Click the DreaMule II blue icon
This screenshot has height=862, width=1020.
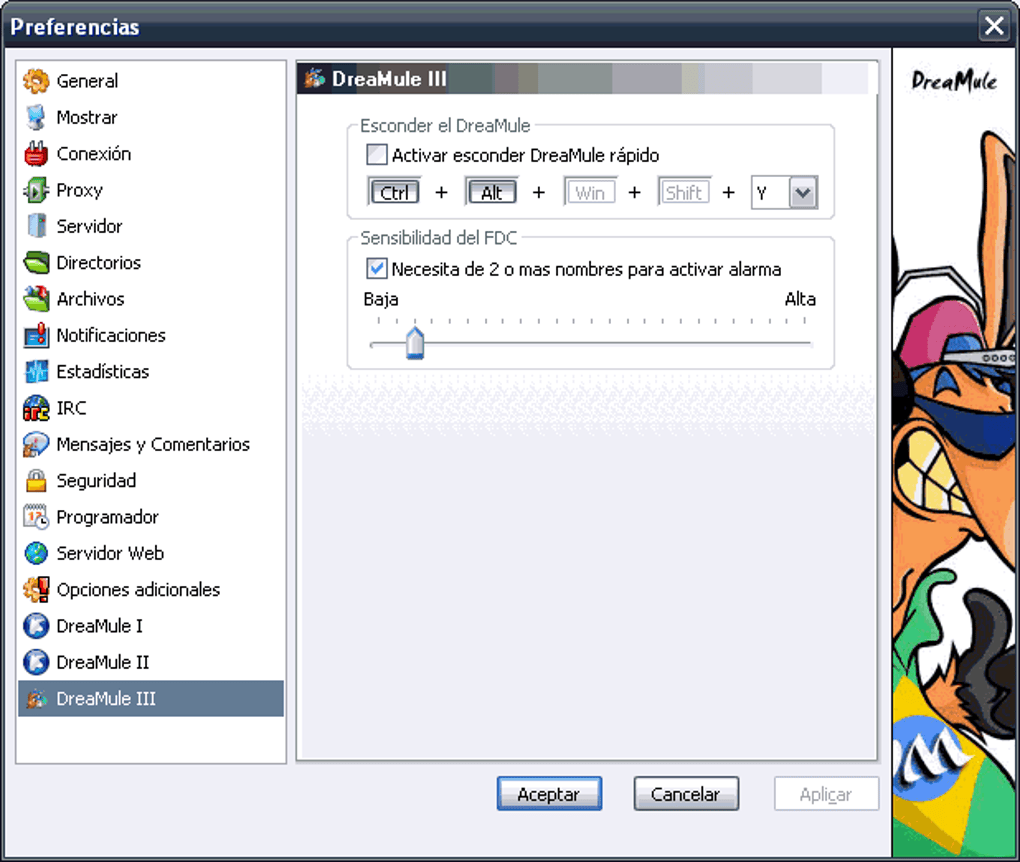[36, 662]
